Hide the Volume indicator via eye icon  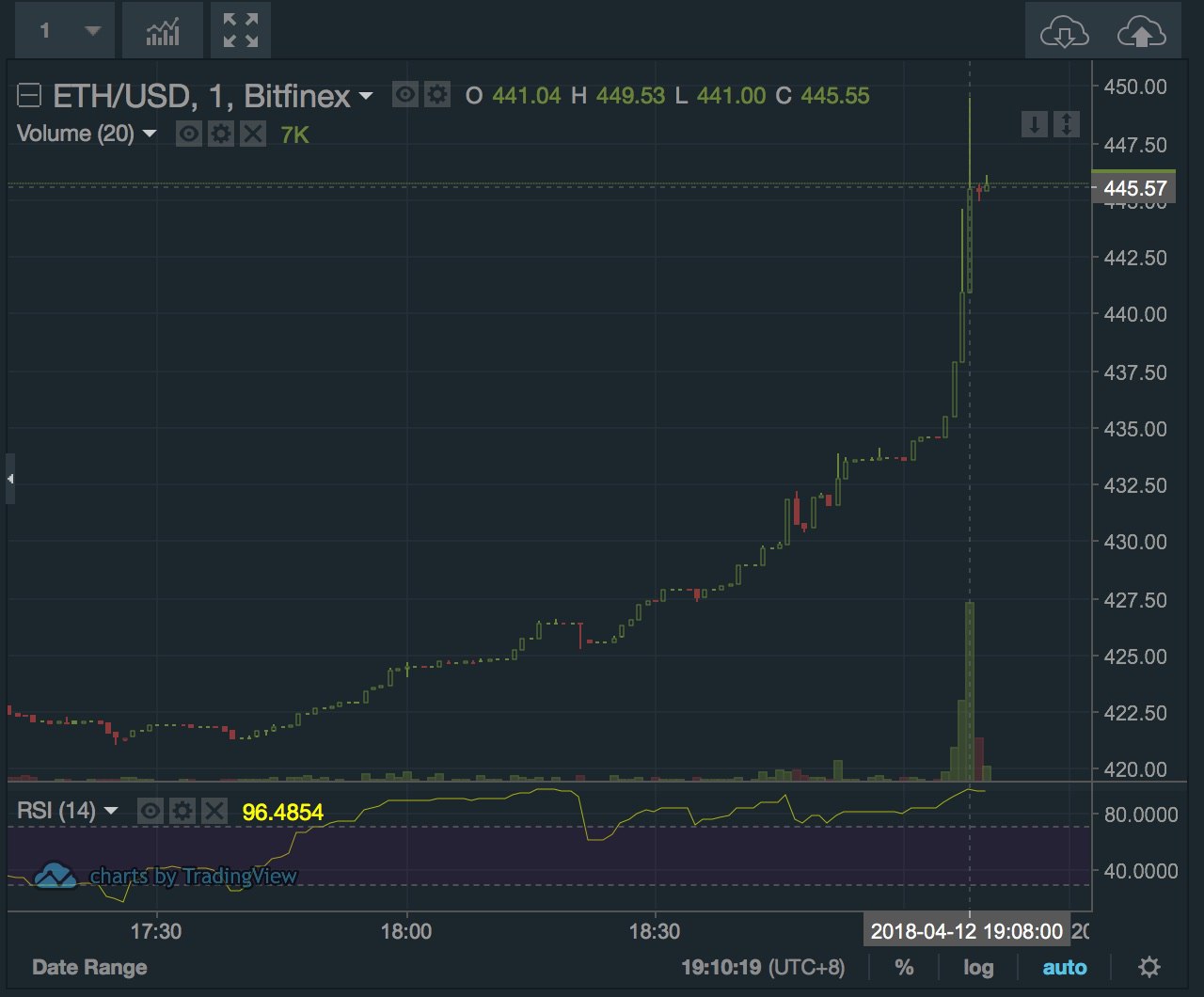click(189, 134)
